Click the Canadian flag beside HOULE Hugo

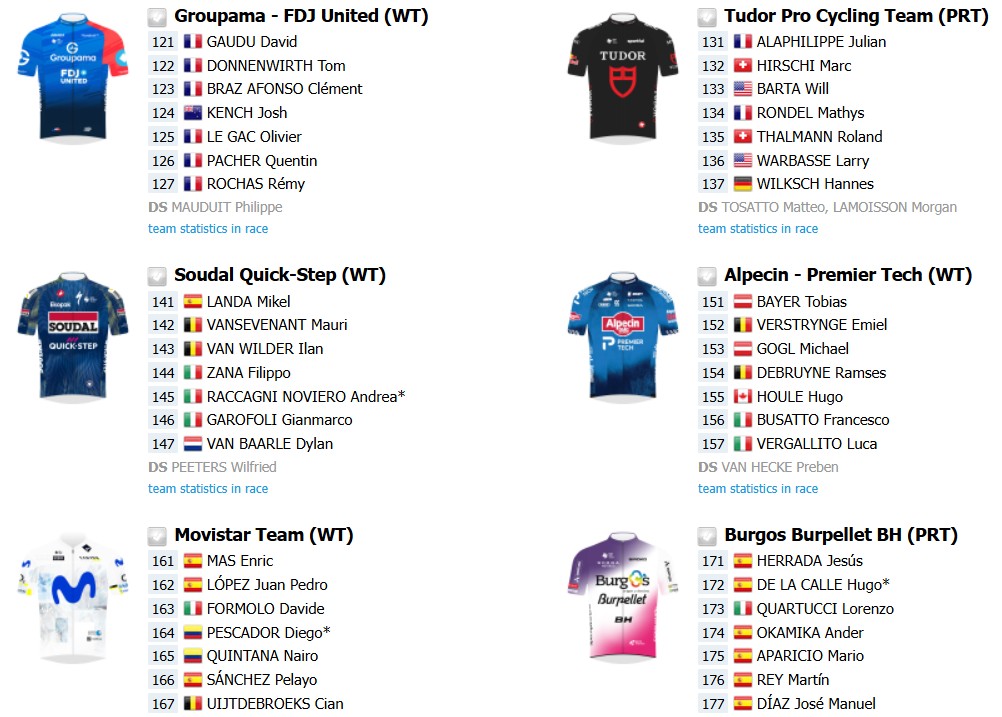pos(743,397)
